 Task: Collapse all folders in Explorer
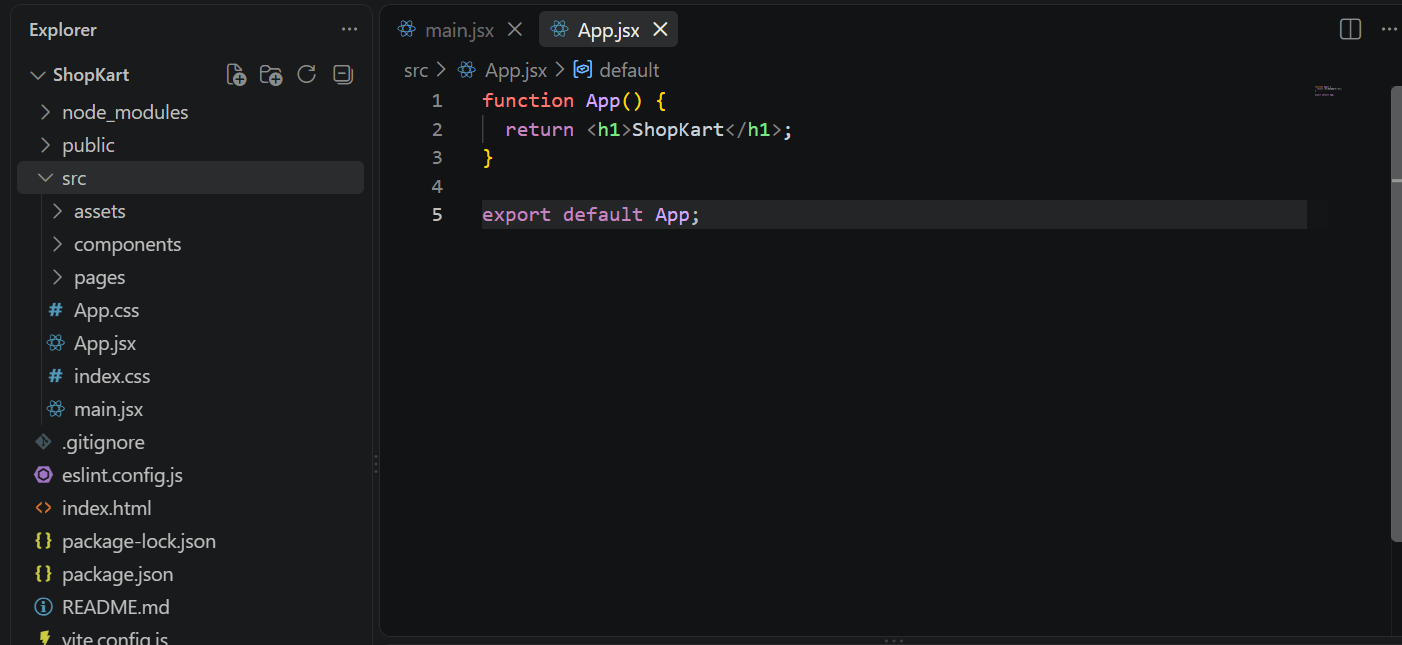coord(343,74)
